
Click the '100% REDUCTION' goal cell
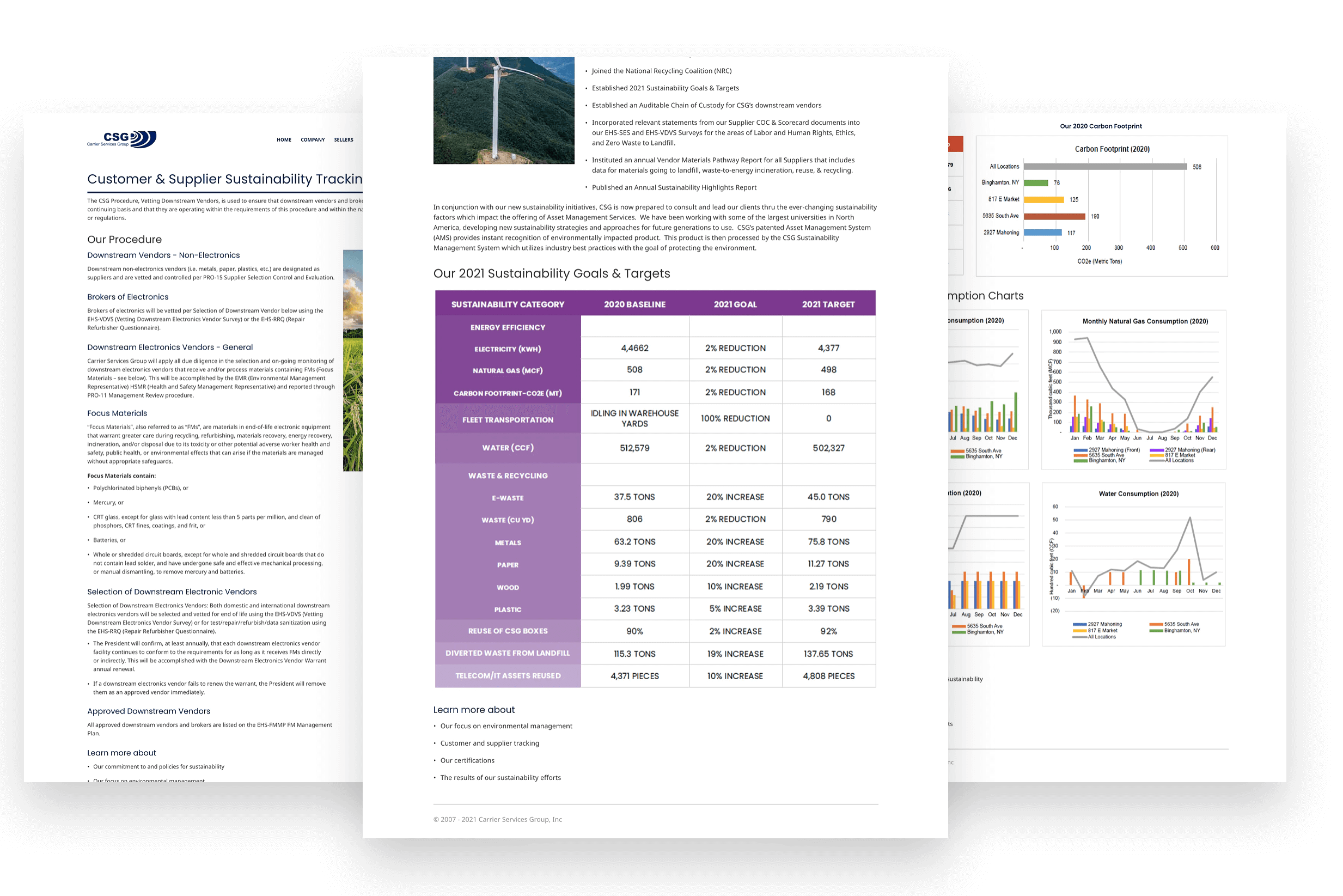click(735, 419)
